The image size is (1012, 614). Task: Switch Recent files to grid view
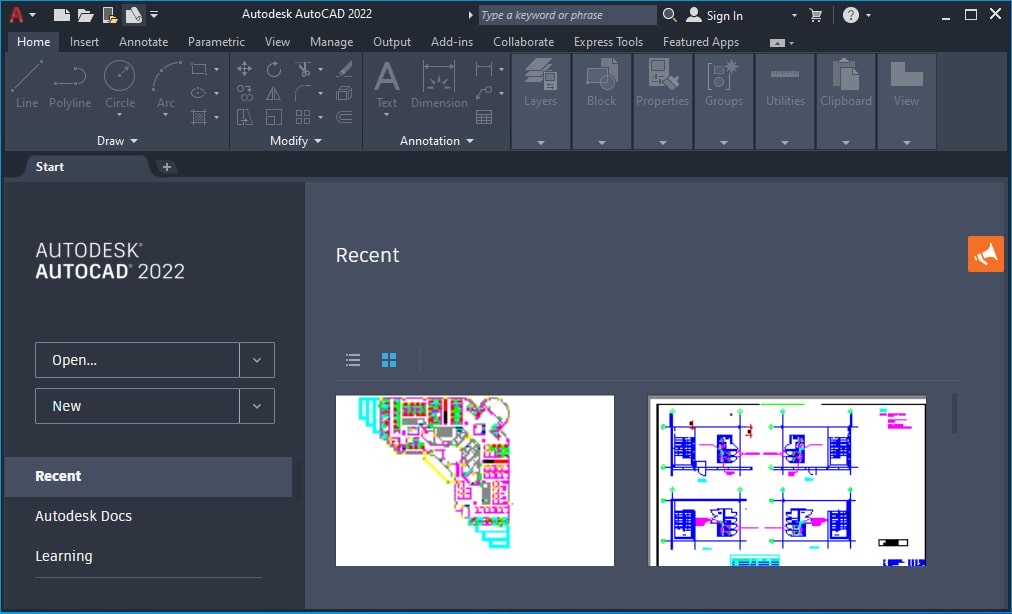tap(389, 360)
